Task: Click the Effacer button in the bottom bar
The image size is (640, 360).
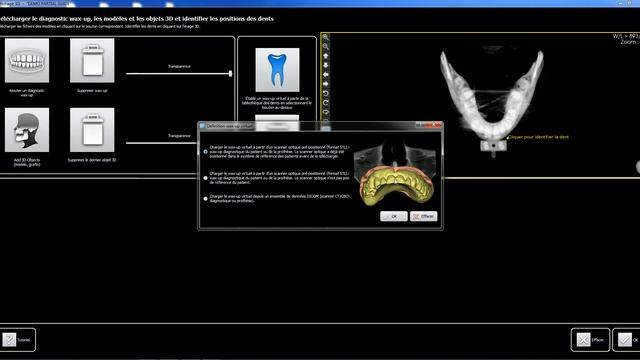Action: (590, 340)
